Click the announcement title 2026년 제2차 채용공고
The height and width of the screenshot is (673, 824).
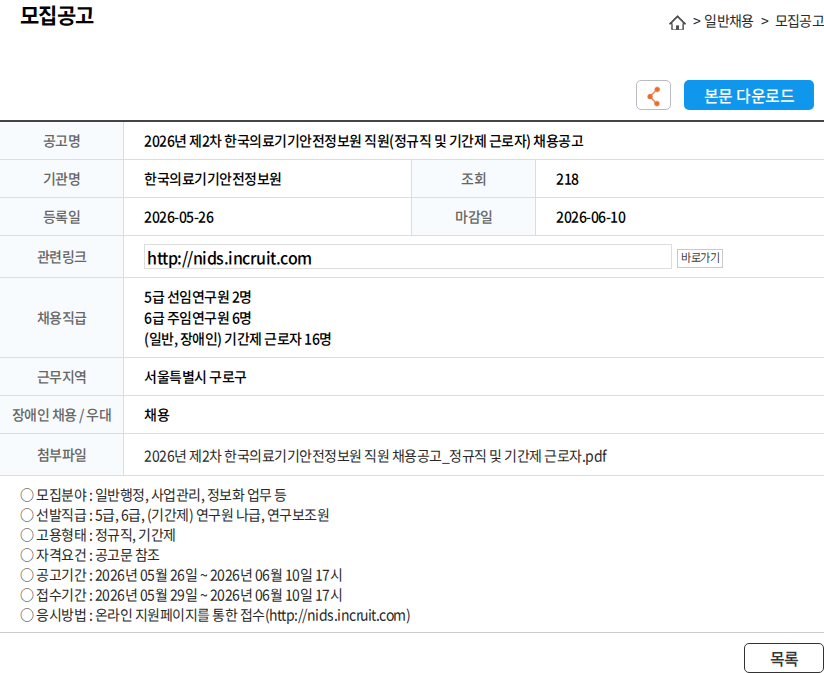(364, 141)
